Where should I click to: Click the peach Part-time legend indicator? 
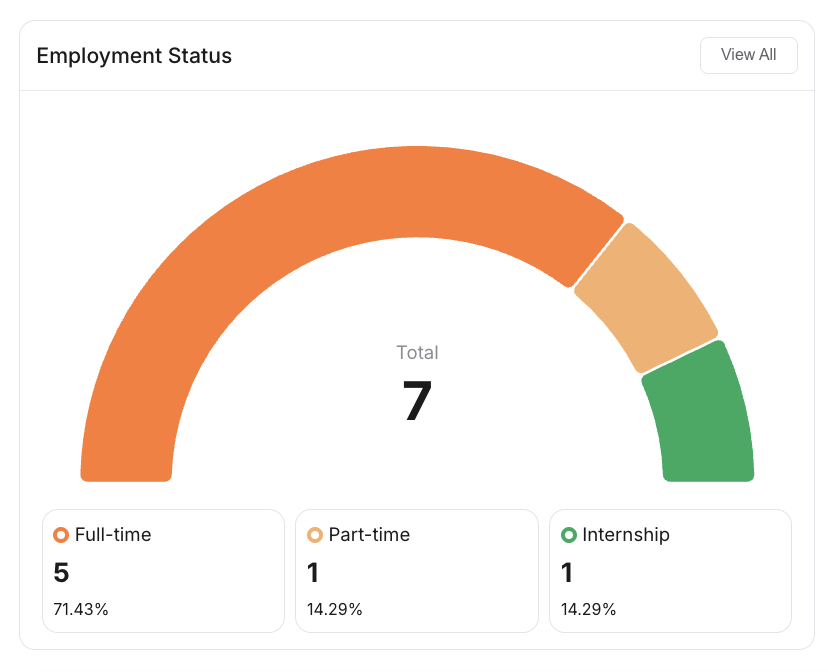click(315, 535)
